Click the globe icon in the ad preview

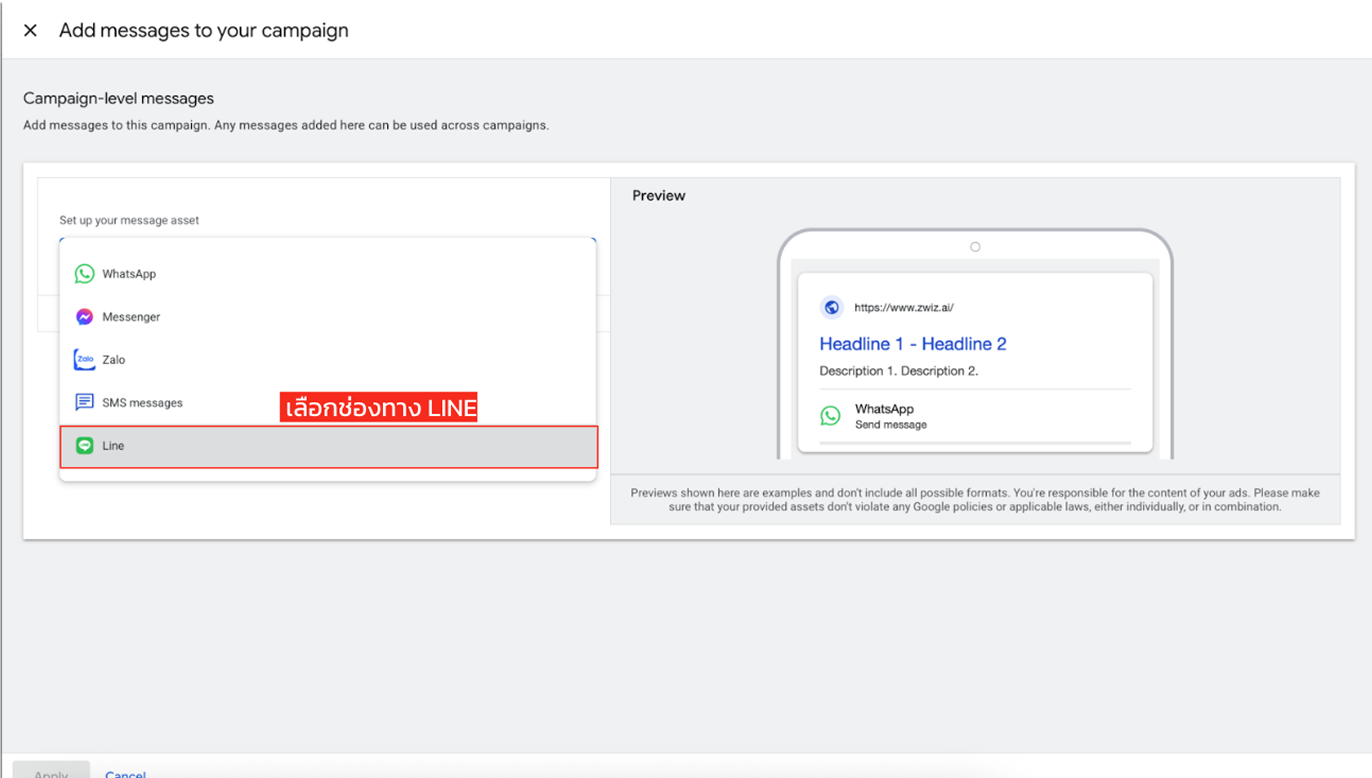point(831,308)
